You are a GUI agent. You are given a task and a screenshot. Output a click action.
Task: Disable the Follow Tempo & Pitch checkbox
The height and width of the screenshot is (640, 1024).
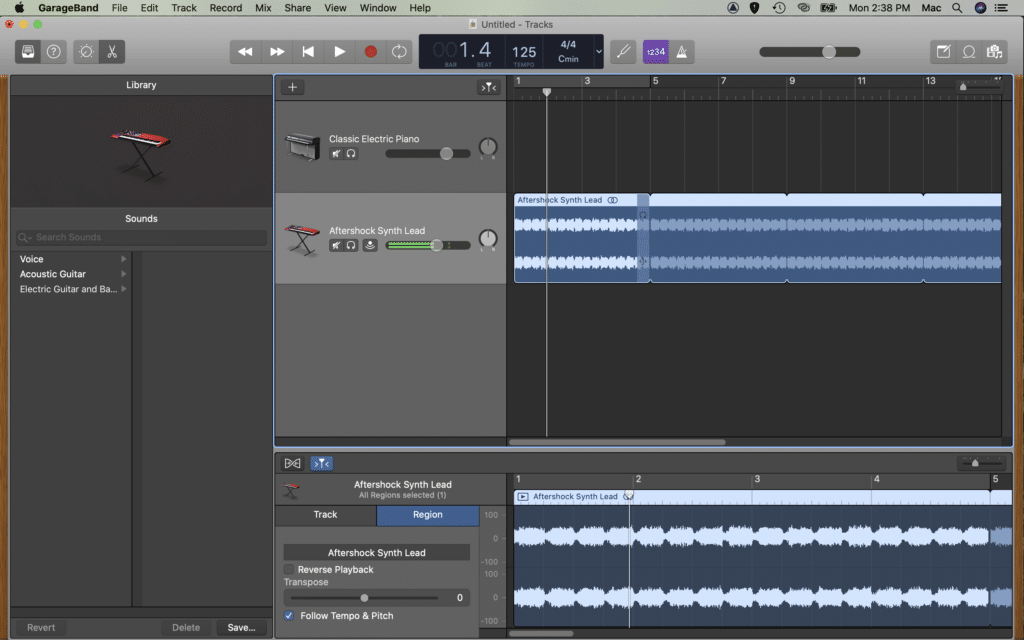tap(289, 615)
